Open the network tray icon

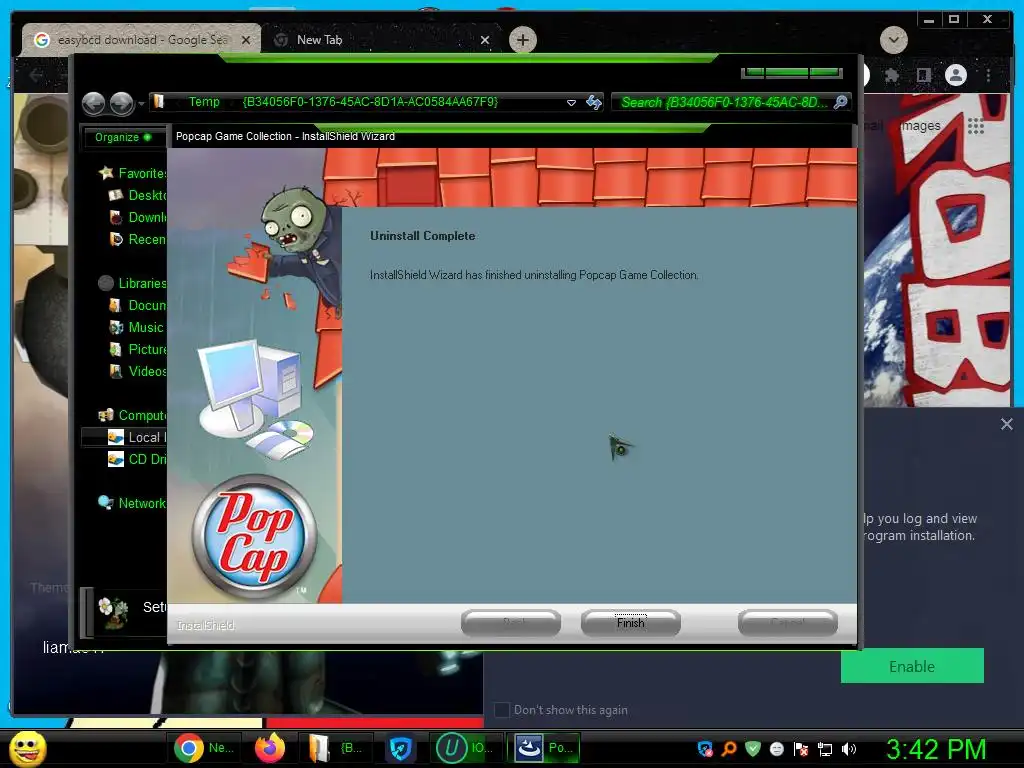pos(825,750)
